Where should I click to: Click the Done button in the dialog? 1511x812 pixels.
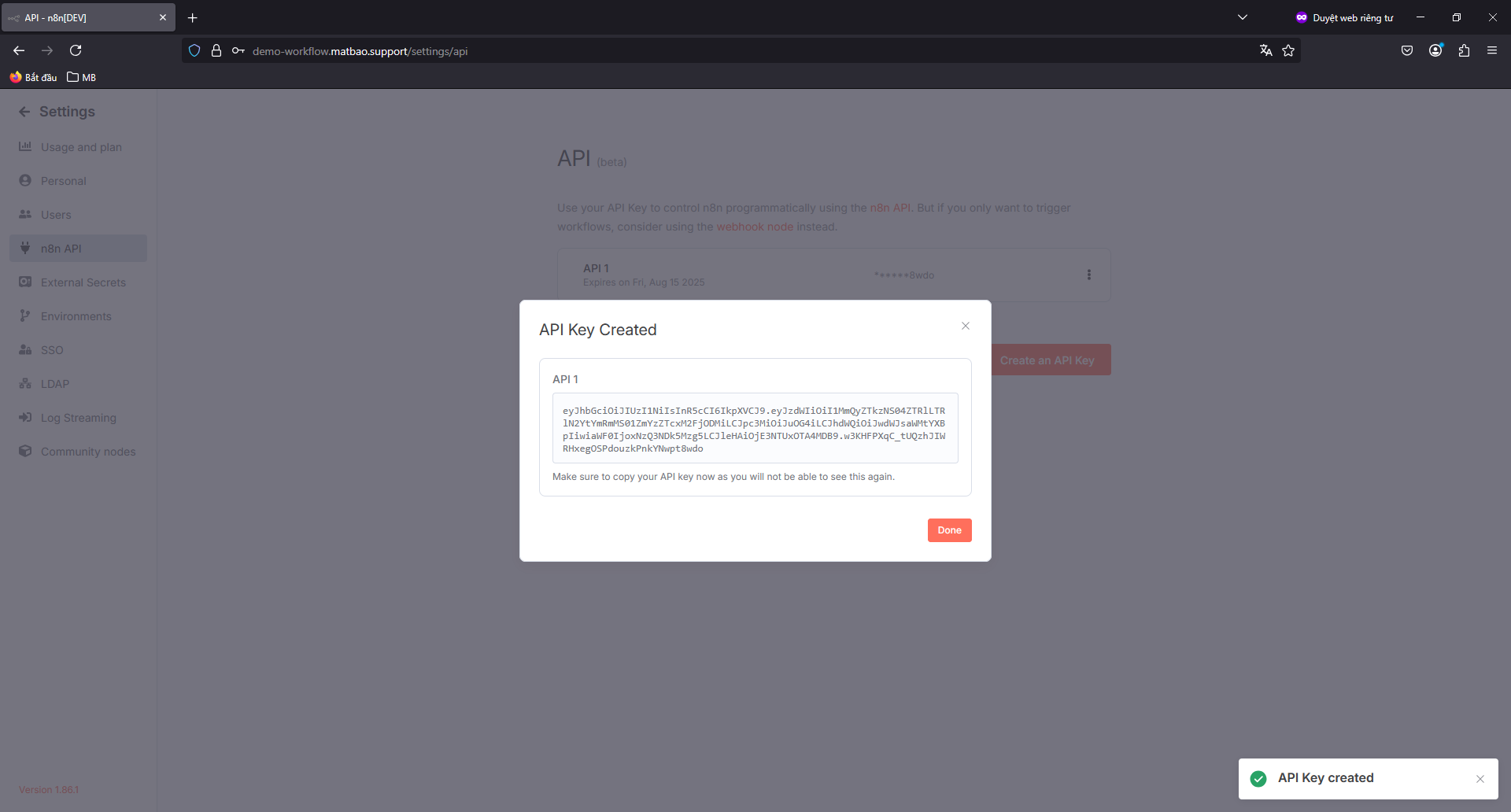coord(949,530)
